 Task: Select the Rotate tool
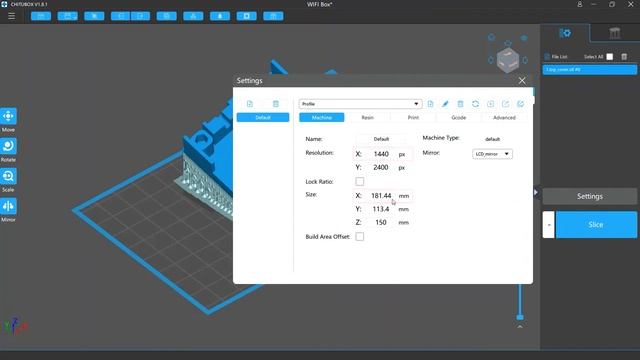tap(8, 146)
